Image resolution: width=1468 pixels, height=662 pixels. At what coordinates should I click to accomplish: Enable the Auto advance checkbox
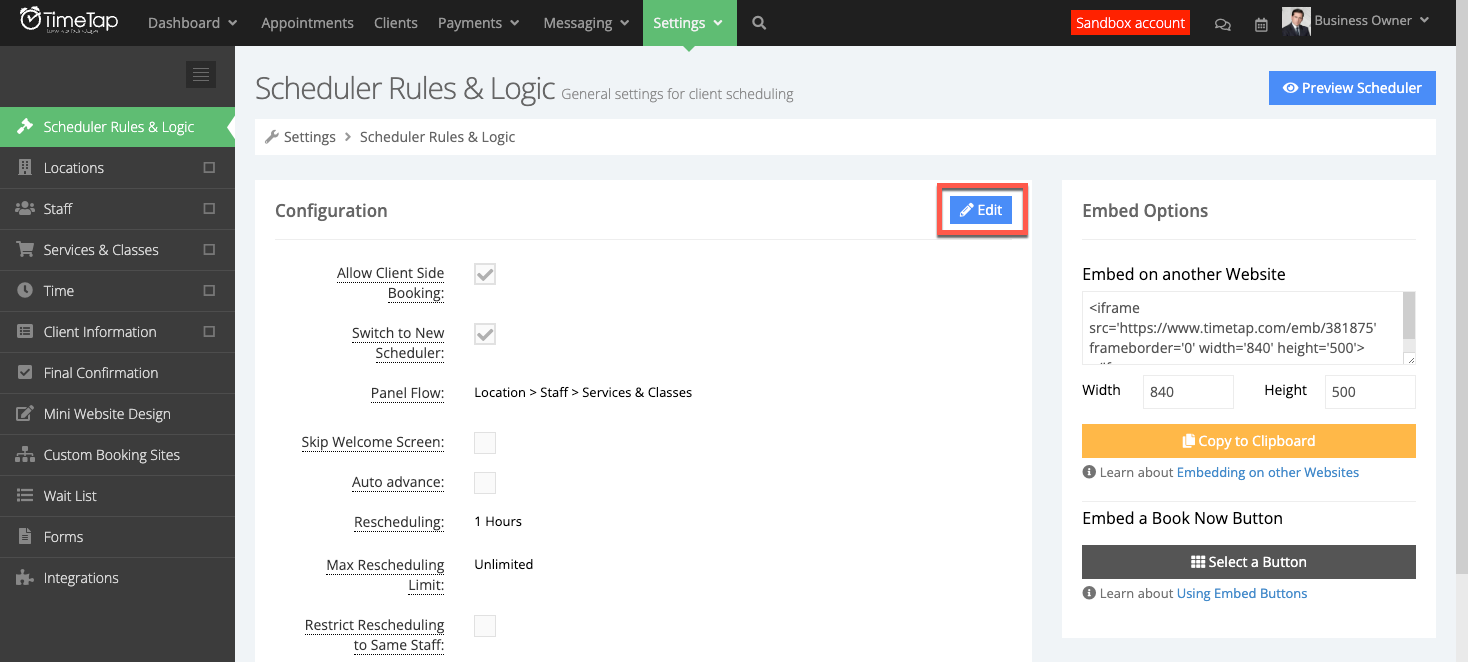(485, 483)
